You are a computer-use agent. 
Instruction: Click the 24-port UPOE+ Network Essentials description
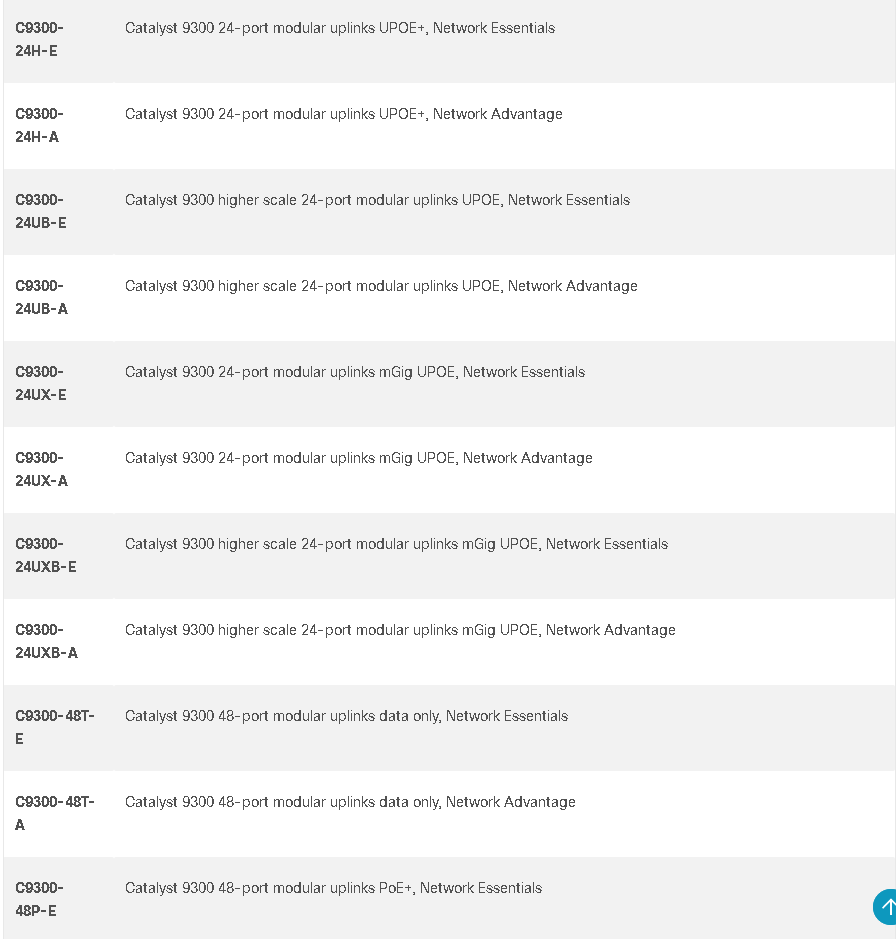(x=340, y=28)
